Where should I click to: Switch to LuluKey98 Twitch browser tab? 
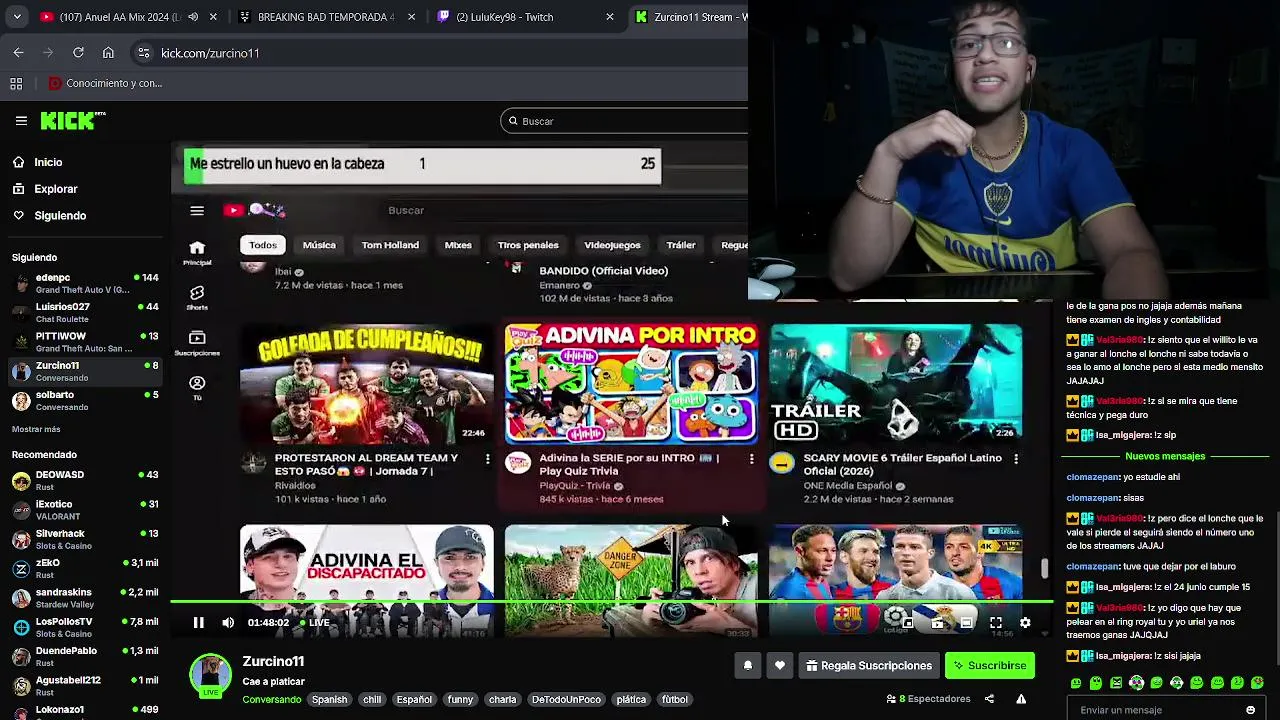point(527,17)
